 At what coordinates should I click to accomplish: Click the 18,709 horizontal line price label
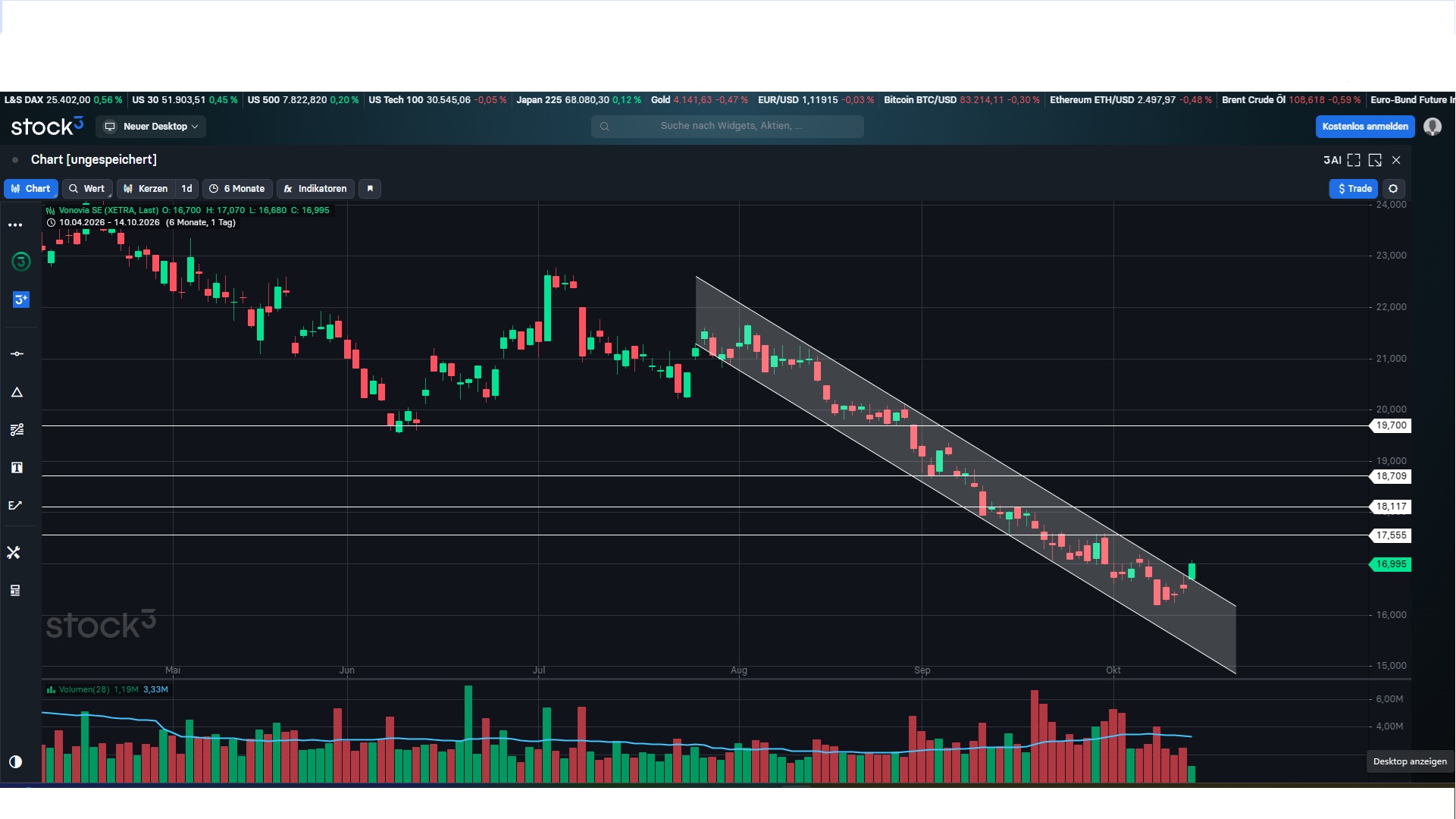[x=1391, y=476]
